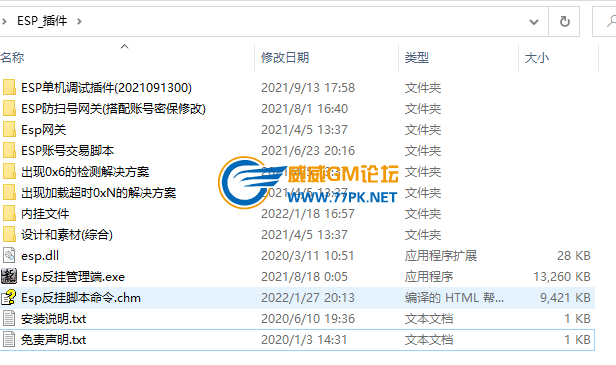Select the folder name 出现加载超时0xN的解决方案
The image size is (616, 365).
[98, 193]
